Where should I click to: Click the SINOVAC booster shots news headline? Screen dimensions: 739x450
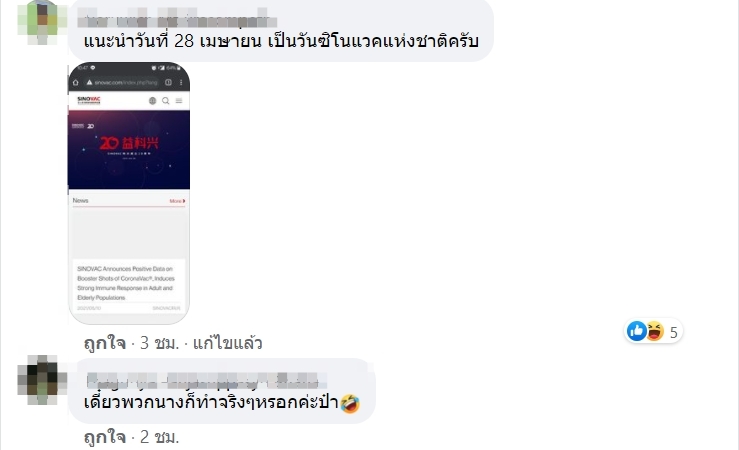[x=126, y=283]
